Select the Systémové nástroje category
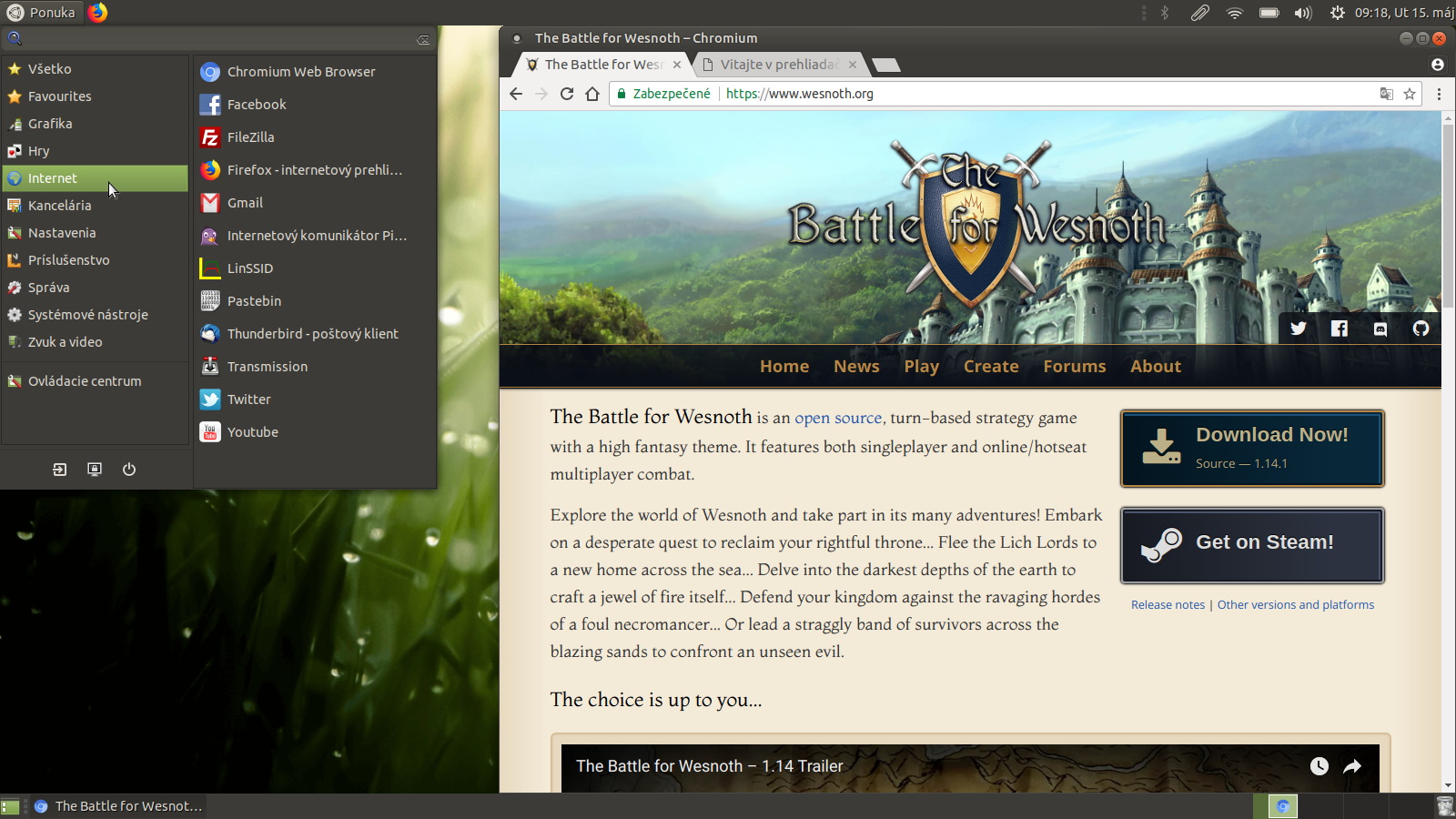 pyautogui.click(x=95, y=315)
